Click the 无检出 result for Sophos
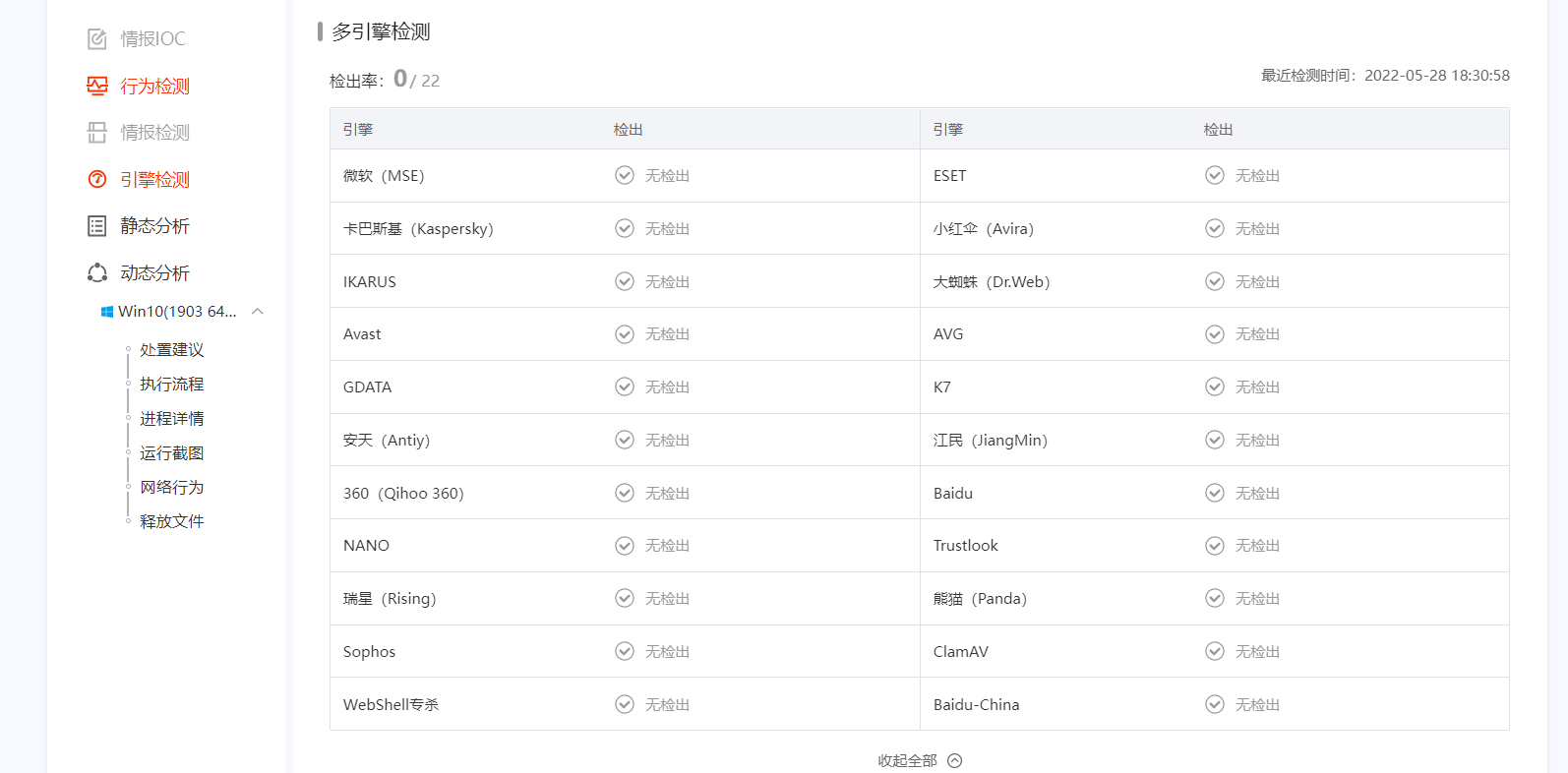This screenshot has width=1568, height=773. 667,652
